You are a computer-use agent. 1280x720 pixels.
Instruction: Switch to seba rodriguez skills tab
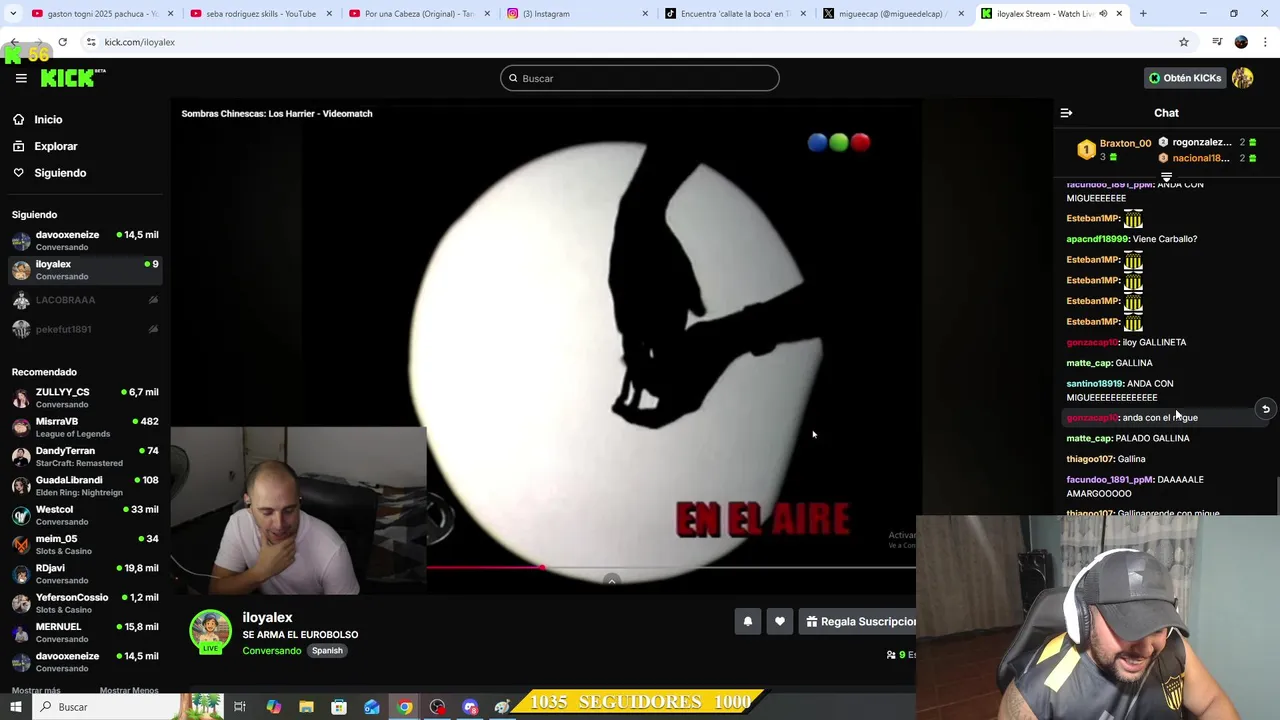point(261,14)
